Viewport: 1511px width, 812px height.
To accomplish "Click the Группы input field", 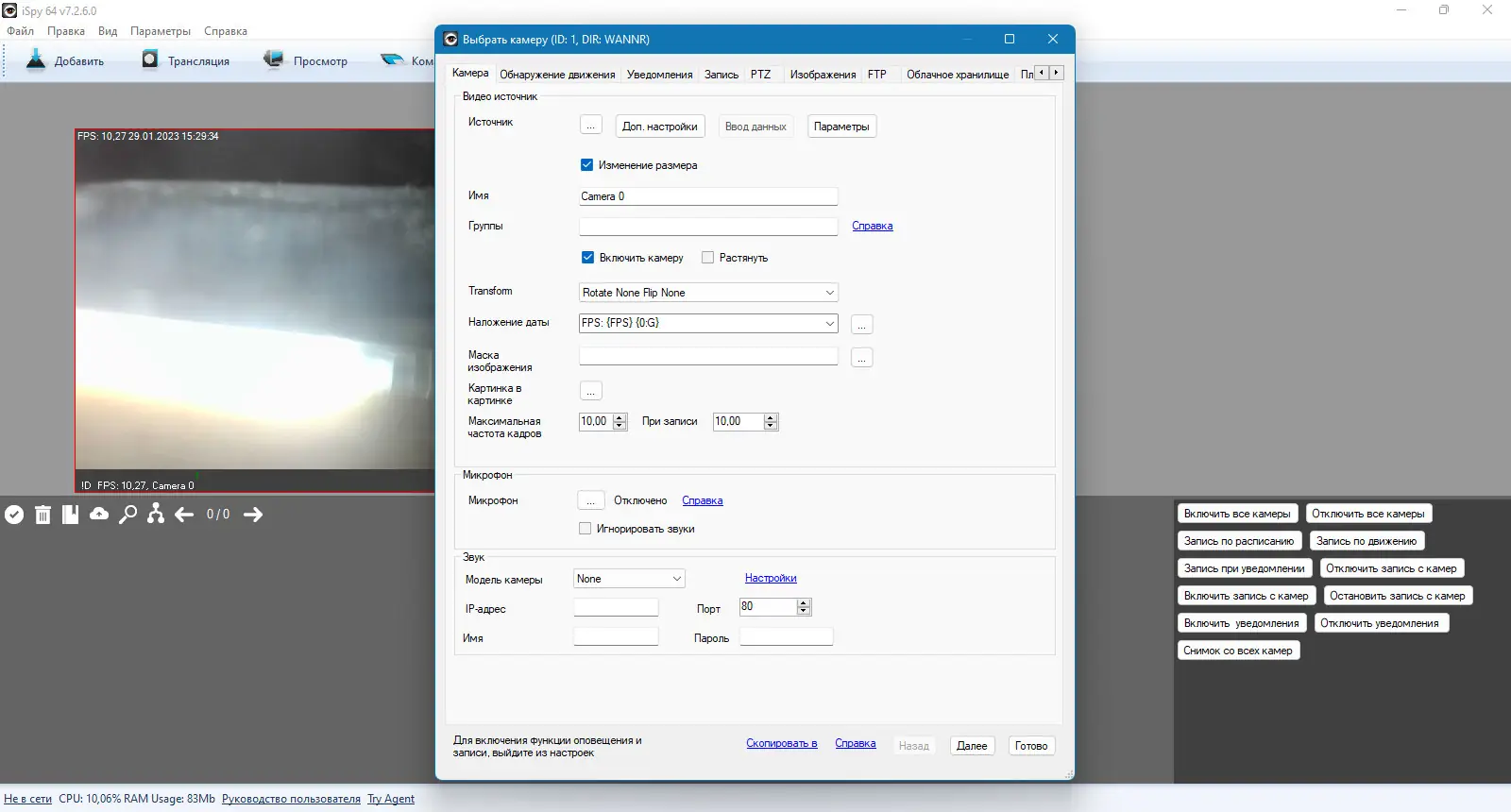I will [708, 227].
